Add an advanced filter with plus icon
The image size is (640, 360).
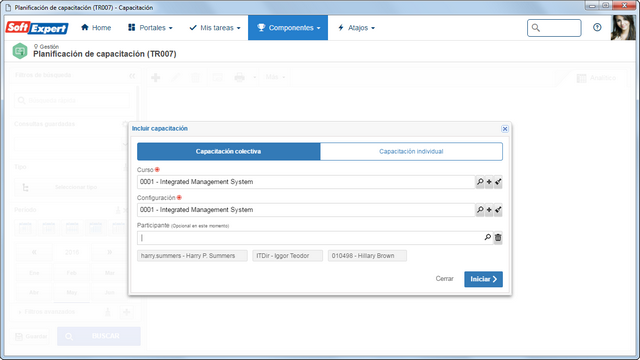127,312
